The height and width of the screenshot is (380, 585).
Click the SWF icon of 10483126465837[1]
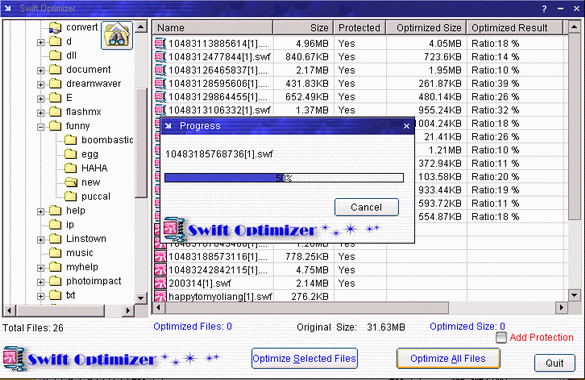[160, 70]
